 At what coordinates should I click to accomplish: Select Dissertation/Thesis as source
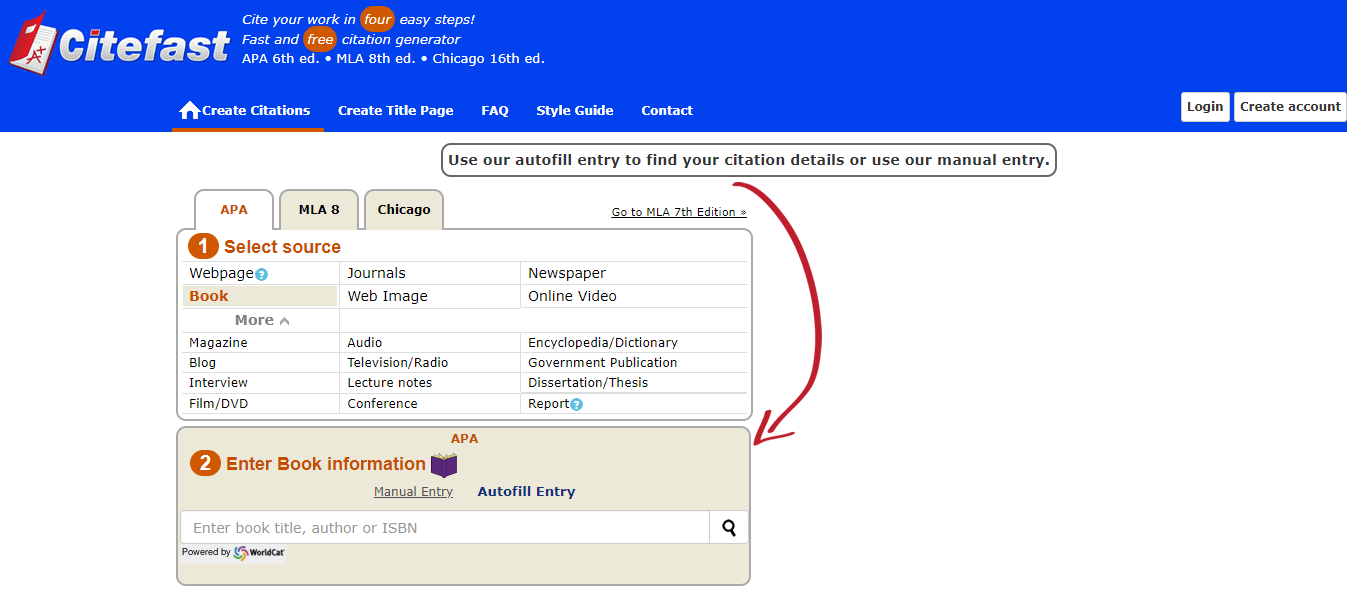(588, 383)
